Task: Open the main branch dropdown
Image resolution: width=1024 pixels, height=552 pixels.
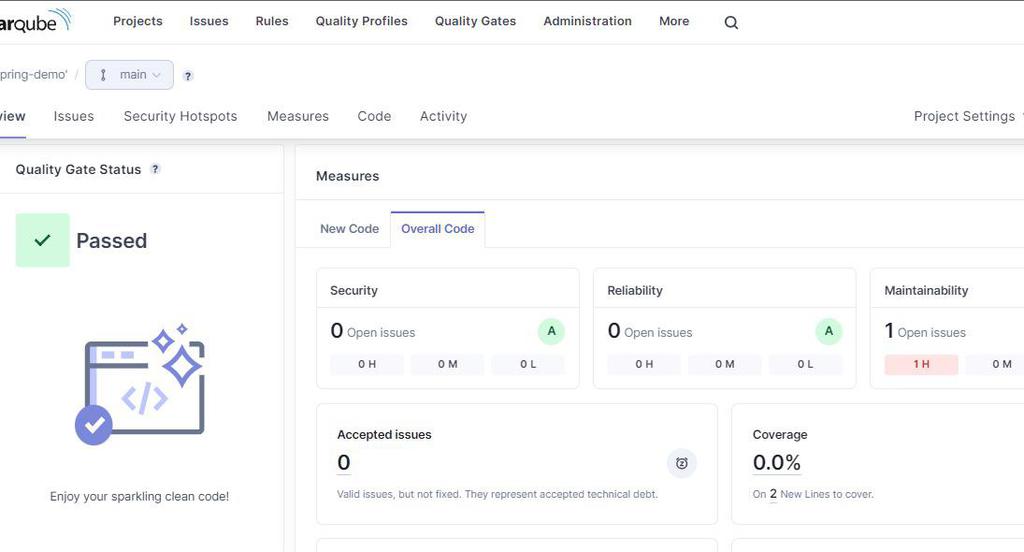Action: [130, 75]
